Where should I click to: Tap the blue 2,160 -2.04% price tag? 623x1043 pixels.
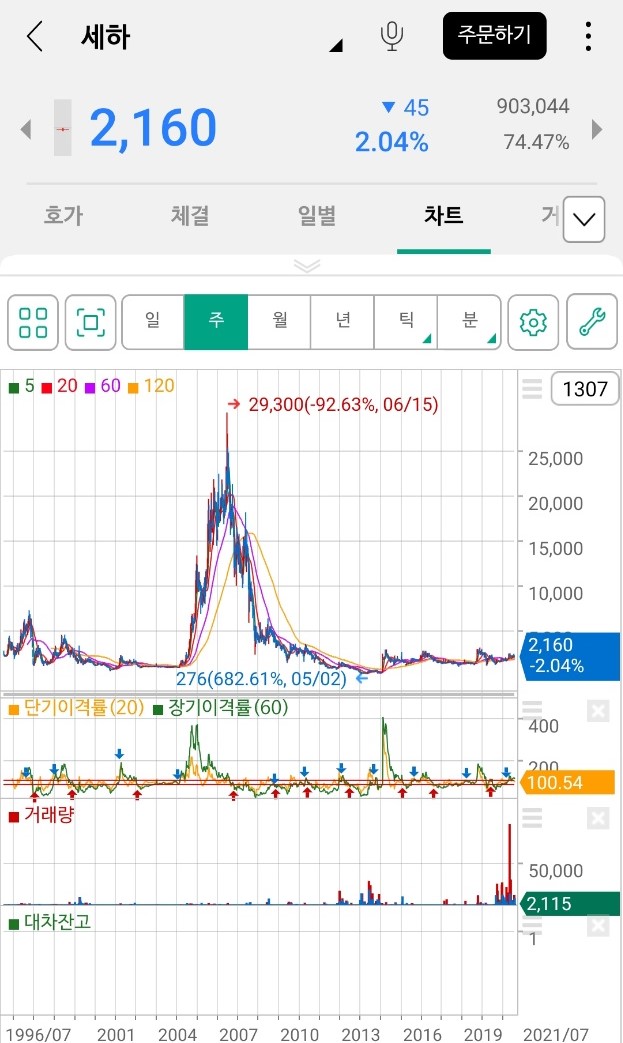572,655
